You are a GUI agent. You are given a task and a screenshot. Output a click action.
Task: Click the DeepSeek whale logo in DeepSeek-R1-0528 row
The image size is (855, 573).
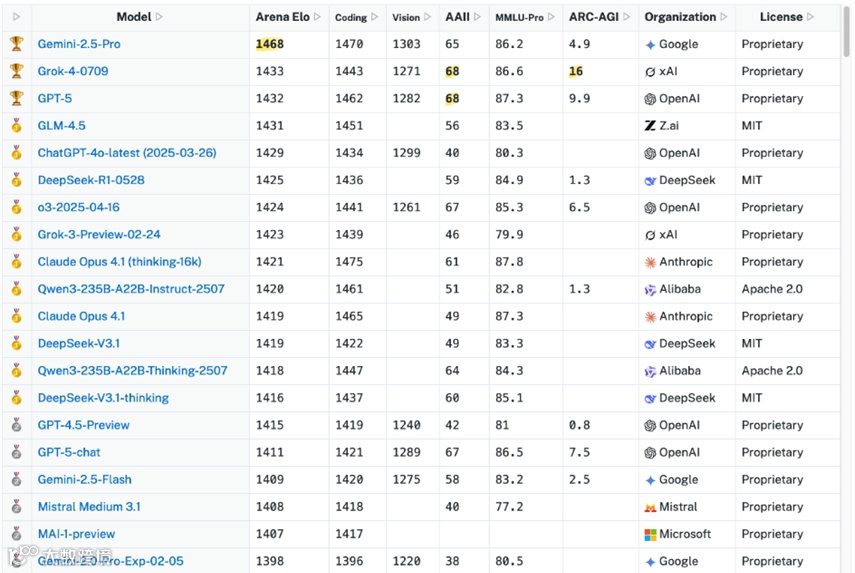pyautogui.click(x=650, y=180)
